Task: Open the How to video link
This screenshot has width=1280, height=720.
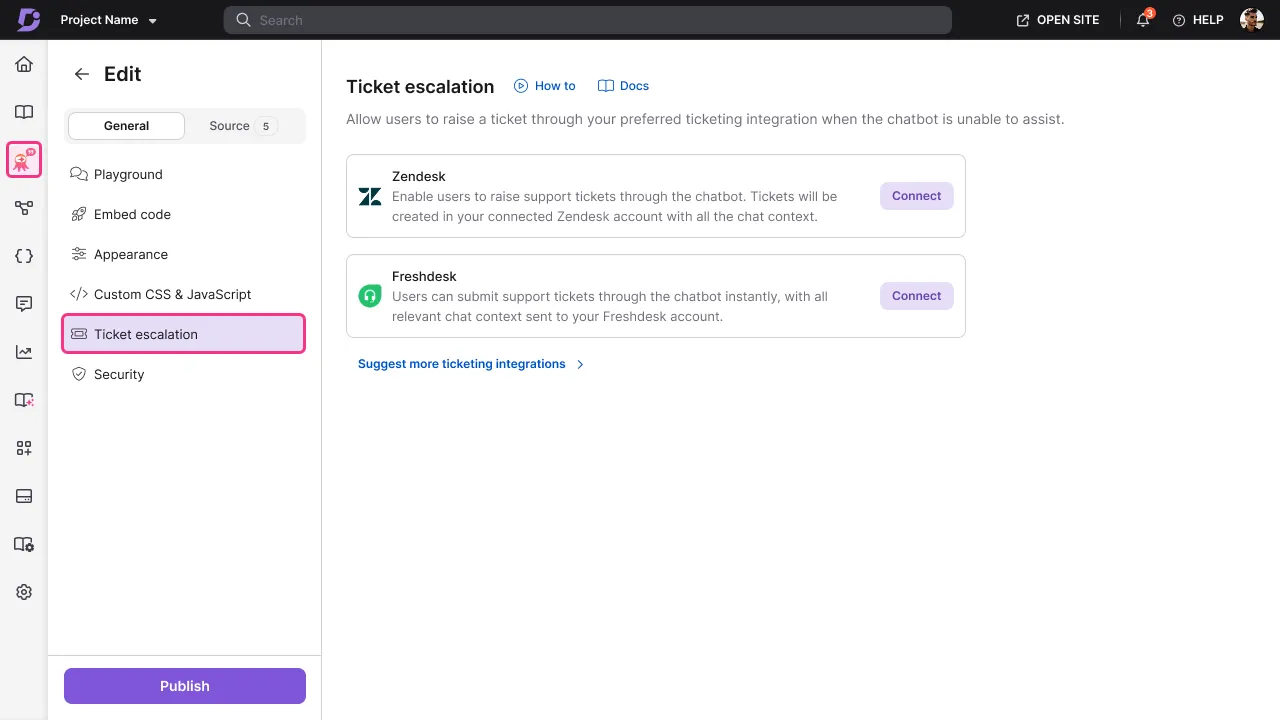Action: 545,86
